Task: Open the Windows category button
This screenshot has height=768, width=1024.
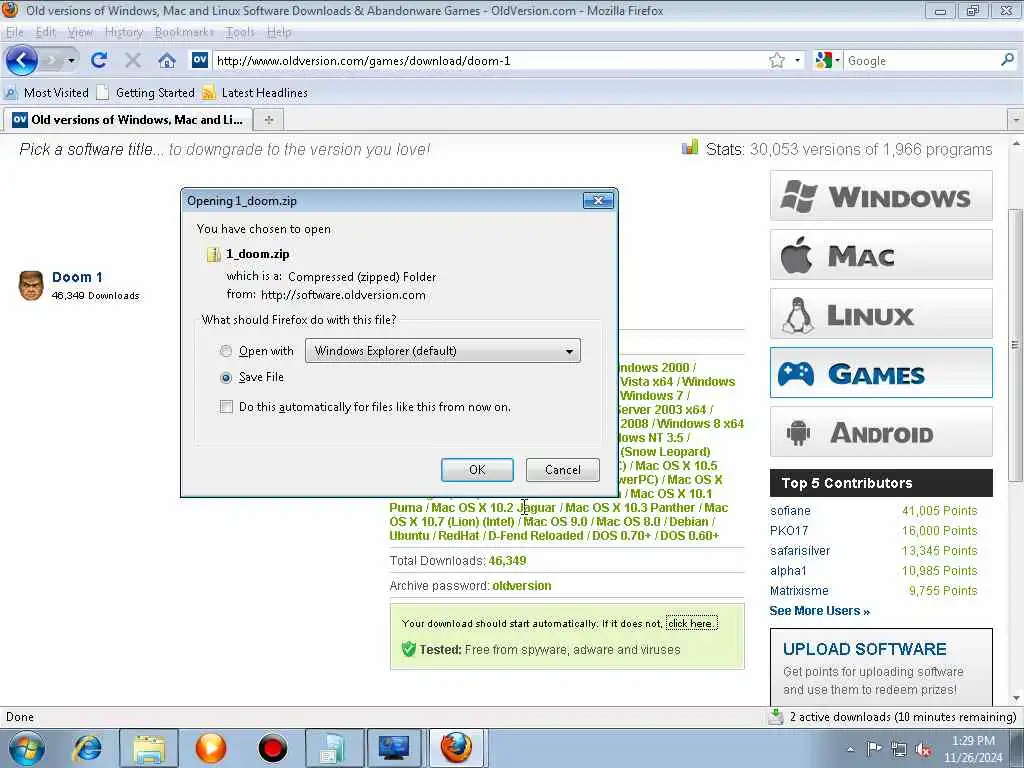Action: click(881, 196)
